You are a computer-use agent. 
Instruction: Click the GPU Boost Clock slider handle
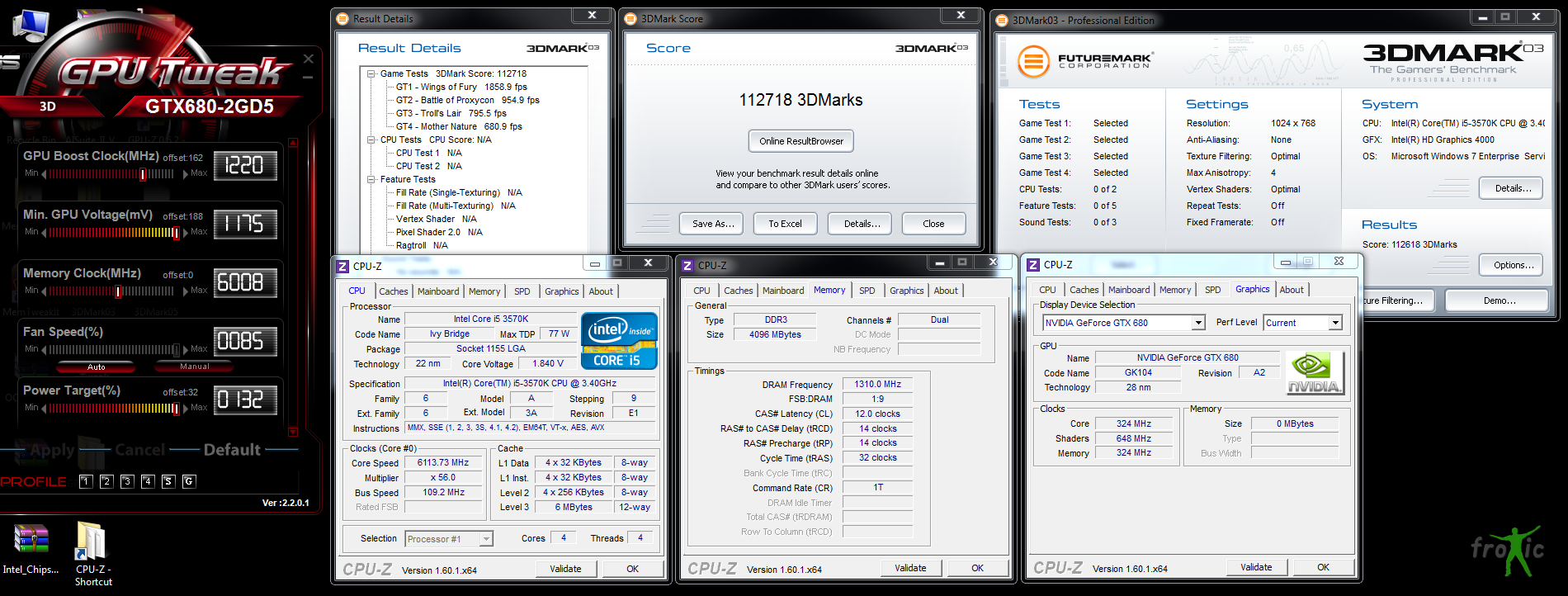(x=144, y=174)
